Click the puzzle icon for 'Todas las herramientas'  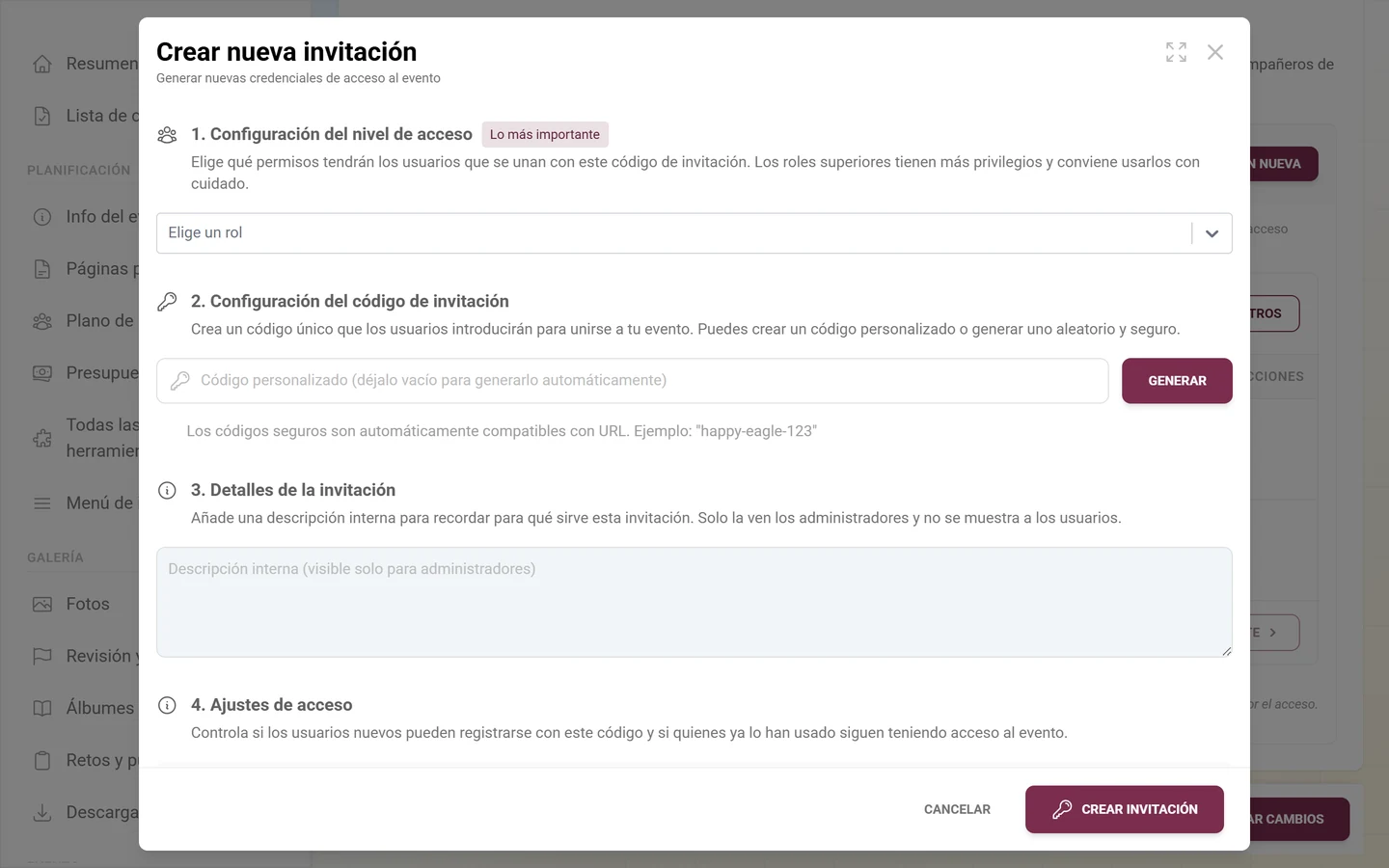42,438
